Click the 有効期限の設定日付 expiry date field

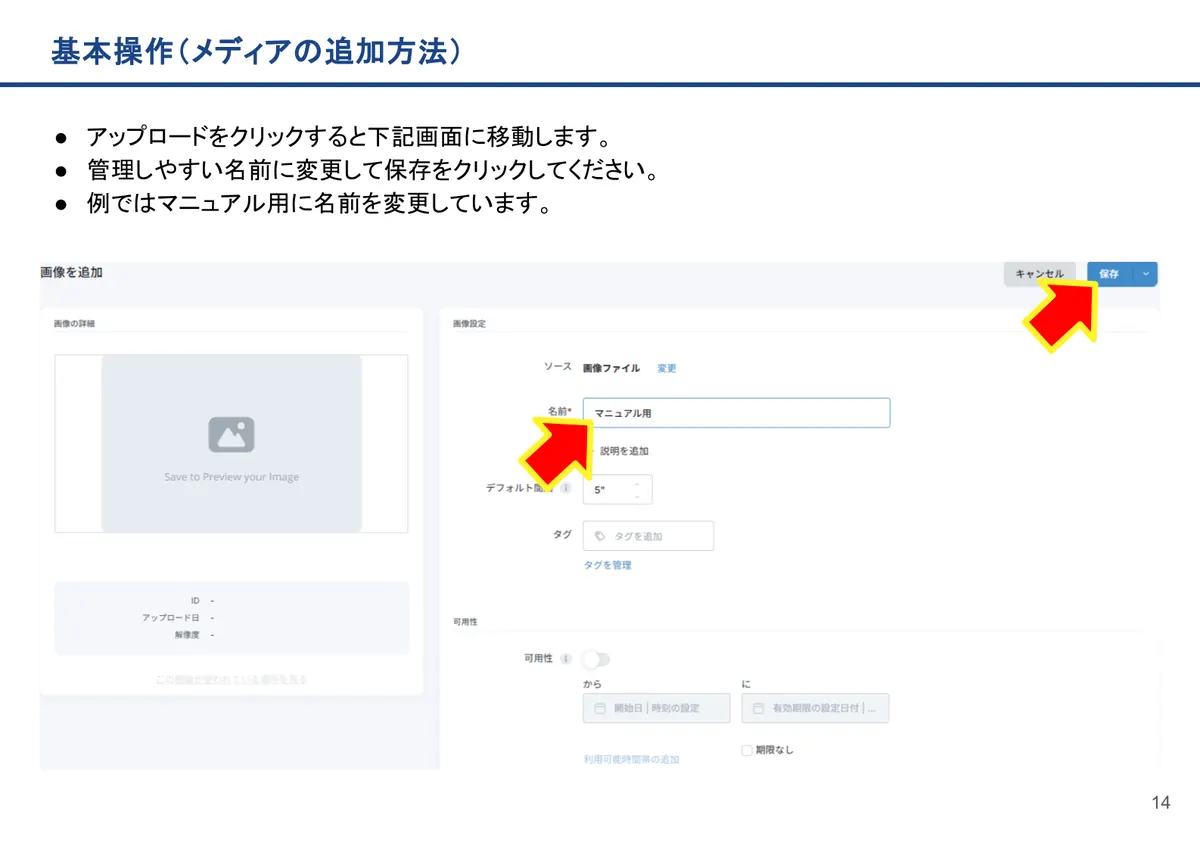click(815, 708)
